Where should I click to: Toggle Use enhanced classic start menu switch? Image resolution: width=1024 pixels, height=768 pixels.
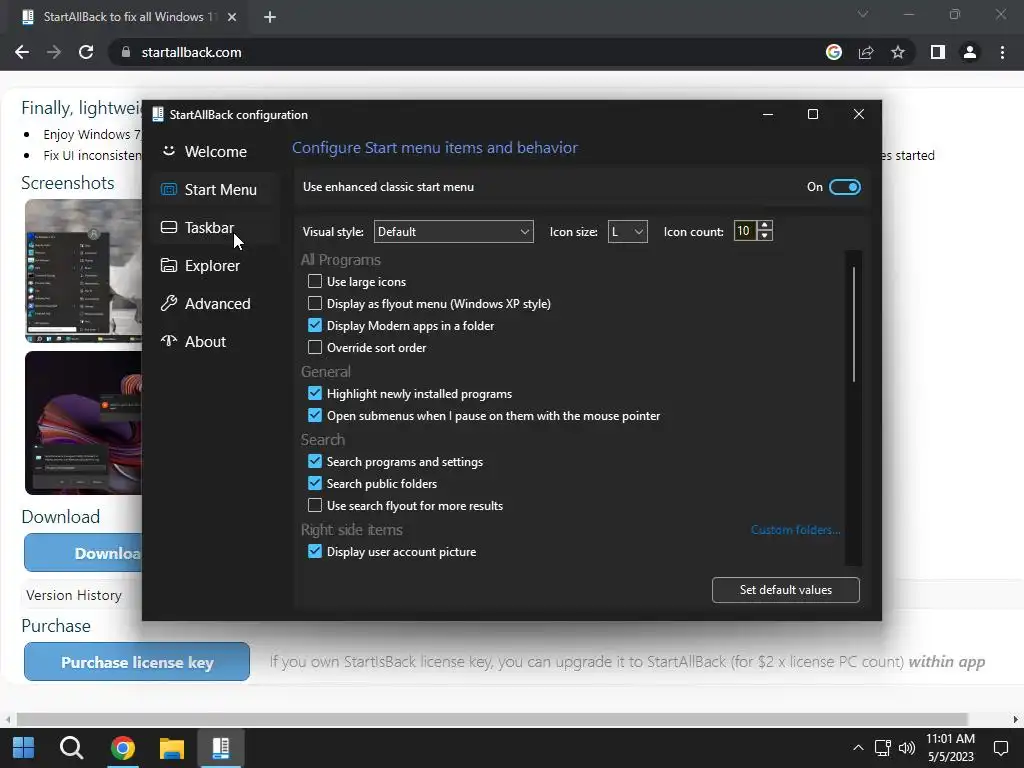pos(844,187)
